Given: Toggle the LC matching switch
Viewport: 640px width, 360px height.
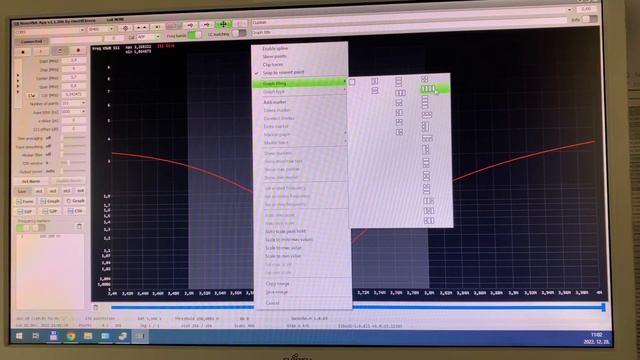Looking at the screenshot, I should (x=239, y=34).
